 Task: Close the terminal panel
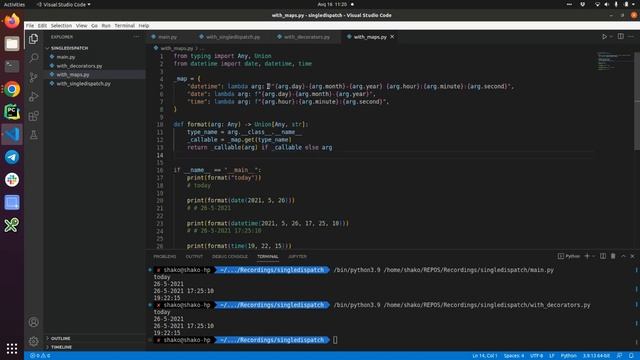(x=632, y=256)
